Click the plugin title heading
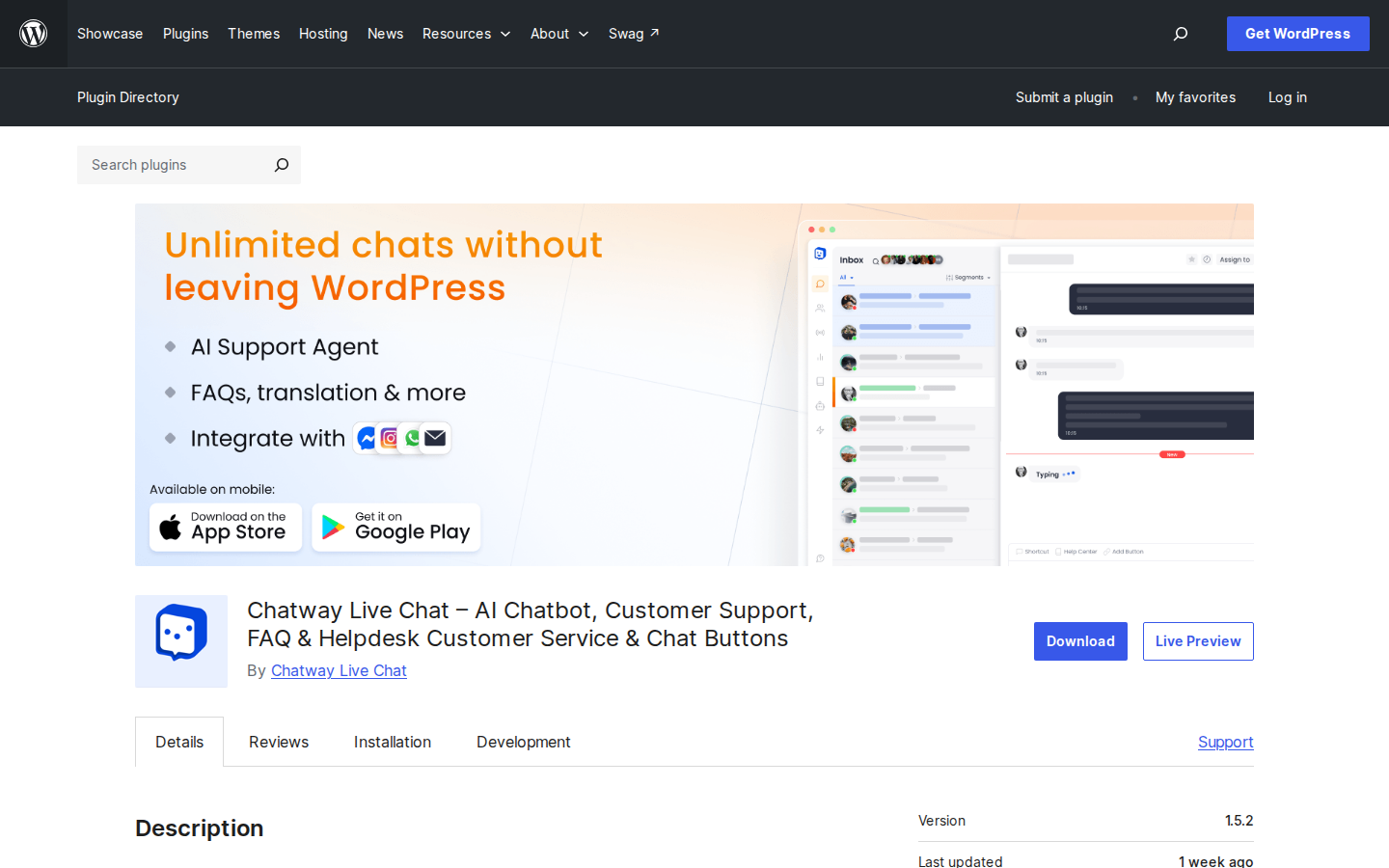The height and width of the screenshot is (868, 1389). [x=531, y=624]
